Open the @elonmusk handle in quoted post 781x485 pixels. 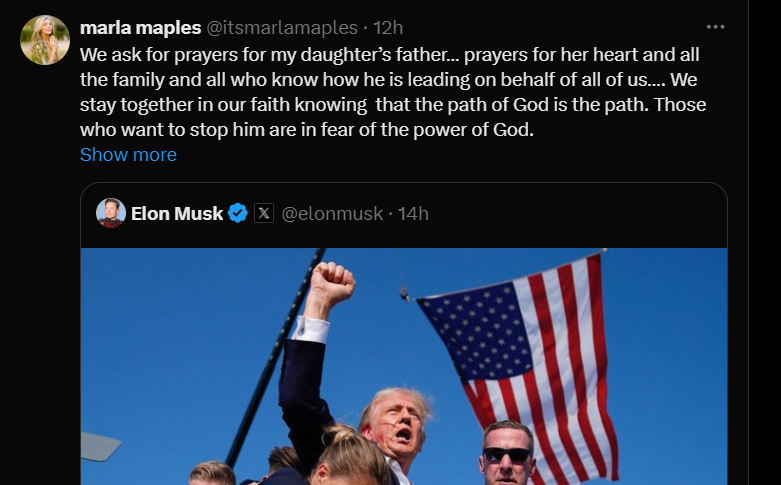point(333,213)
